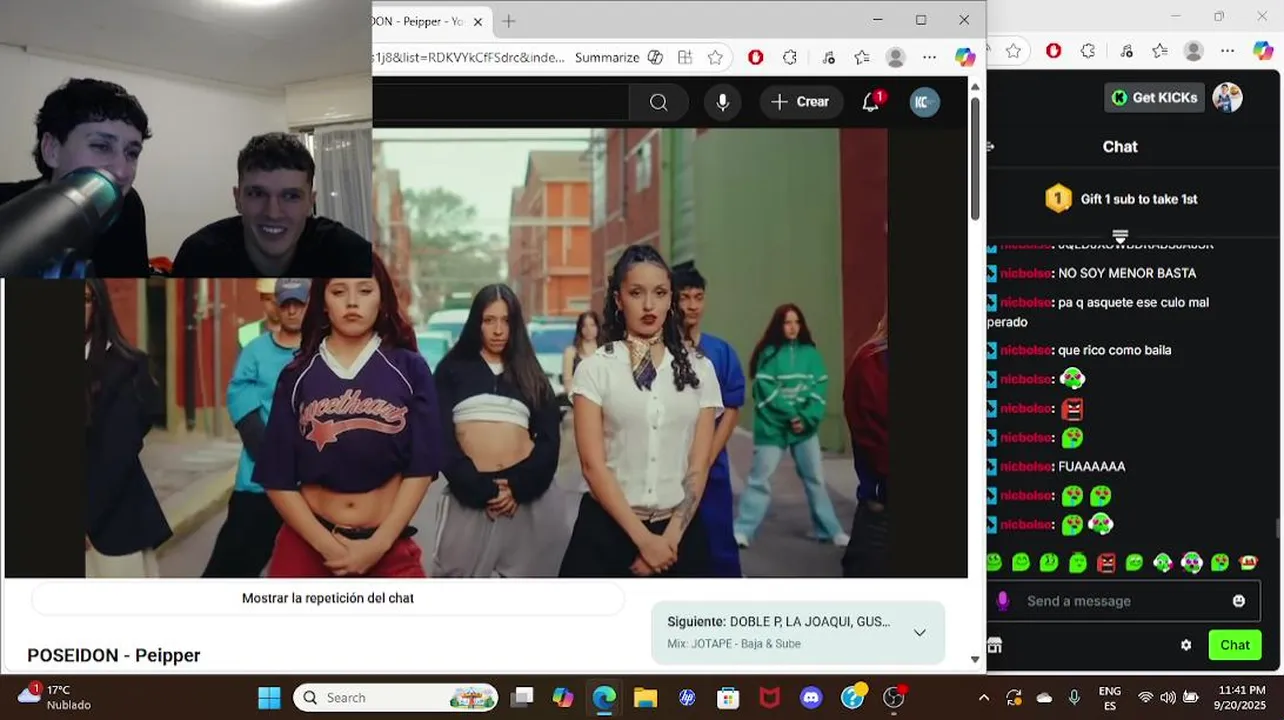Viewport: 1284px width, 720px height.
Task: Click Summarize in the address bar
Action: pos(606,58)
